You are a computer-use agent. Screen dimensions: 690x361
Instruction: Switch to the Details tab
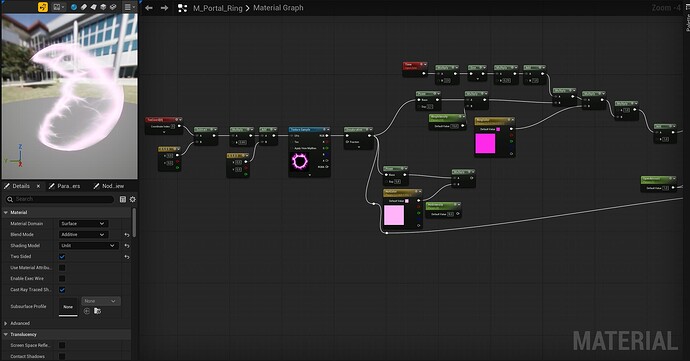tap(21, 186)
